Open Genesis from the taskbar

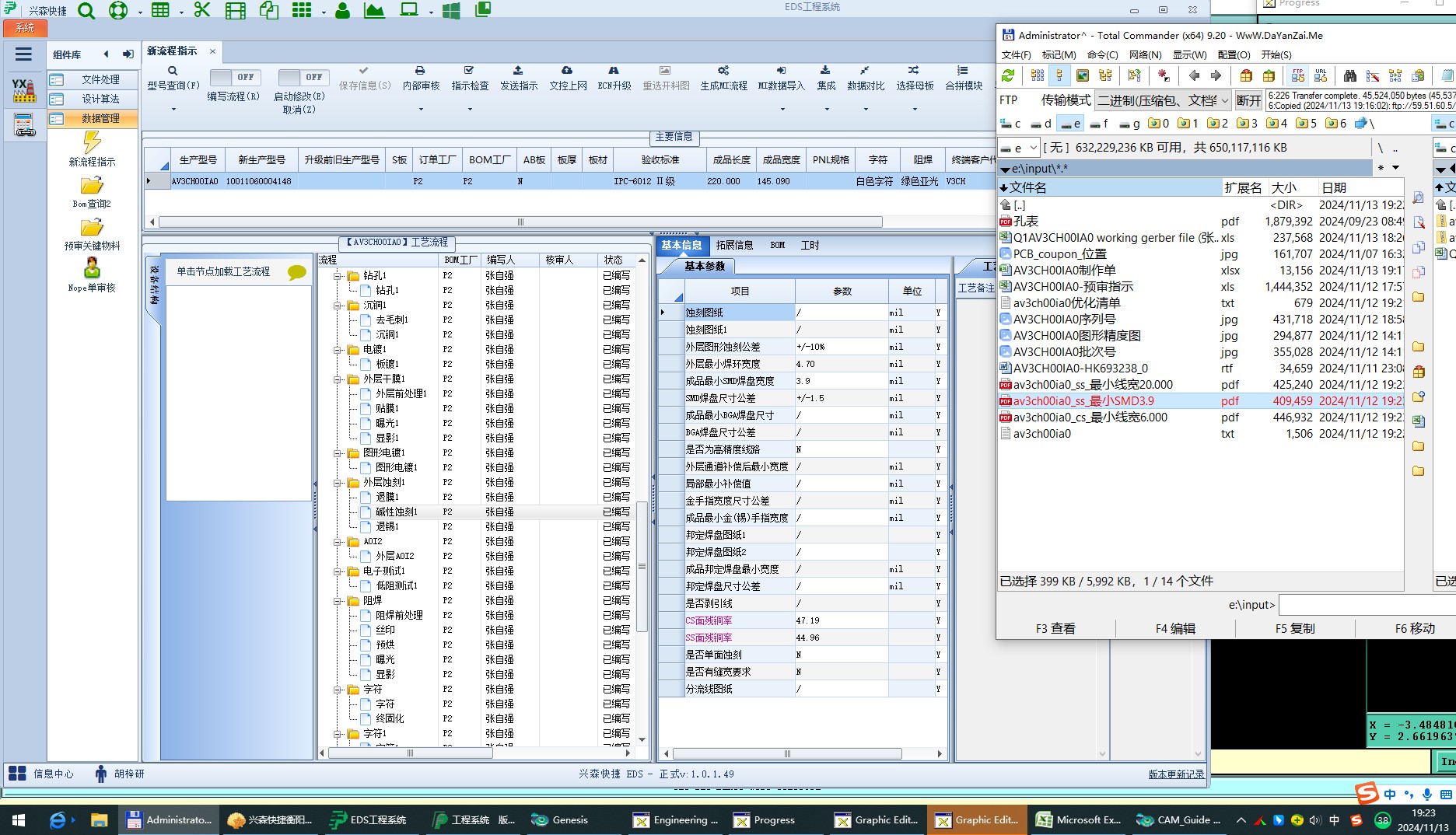[560, 820]
